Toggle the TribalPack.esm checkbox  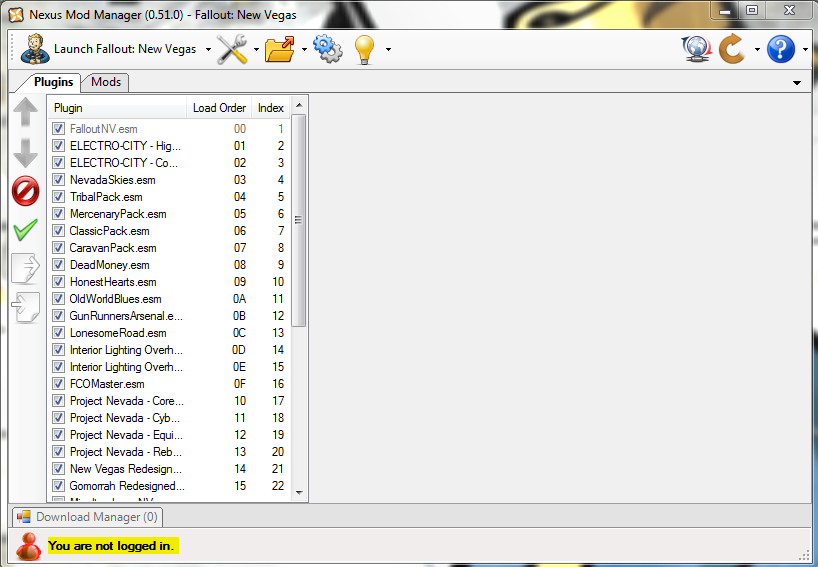coord(58,197)
